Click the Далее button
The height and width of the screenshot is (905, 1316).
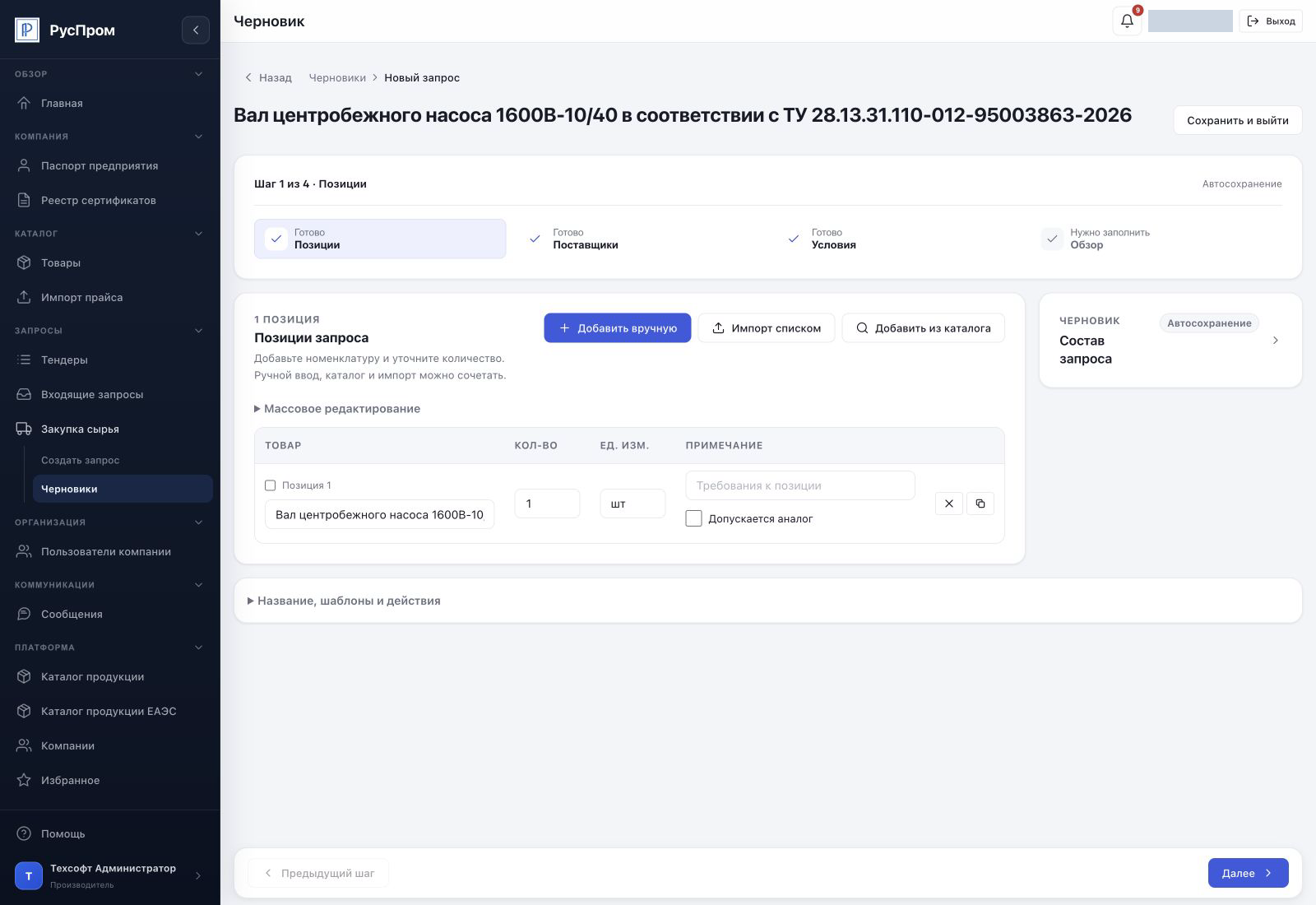click(x=1248, y=873)
